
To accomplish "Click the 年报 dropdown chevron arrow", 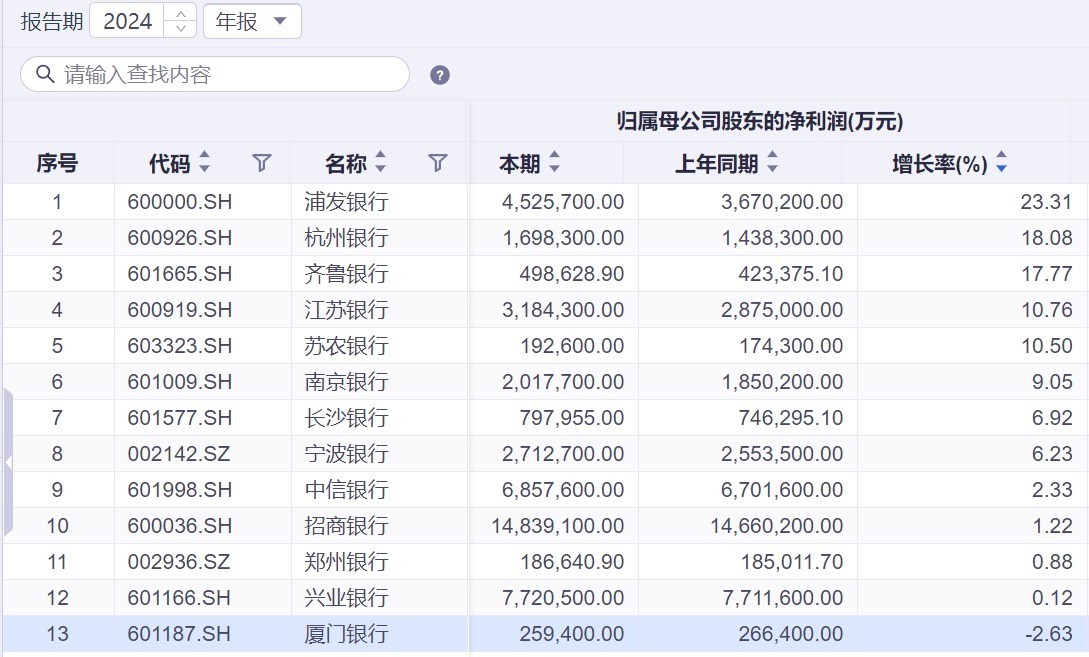I will (x=282, y=21).
